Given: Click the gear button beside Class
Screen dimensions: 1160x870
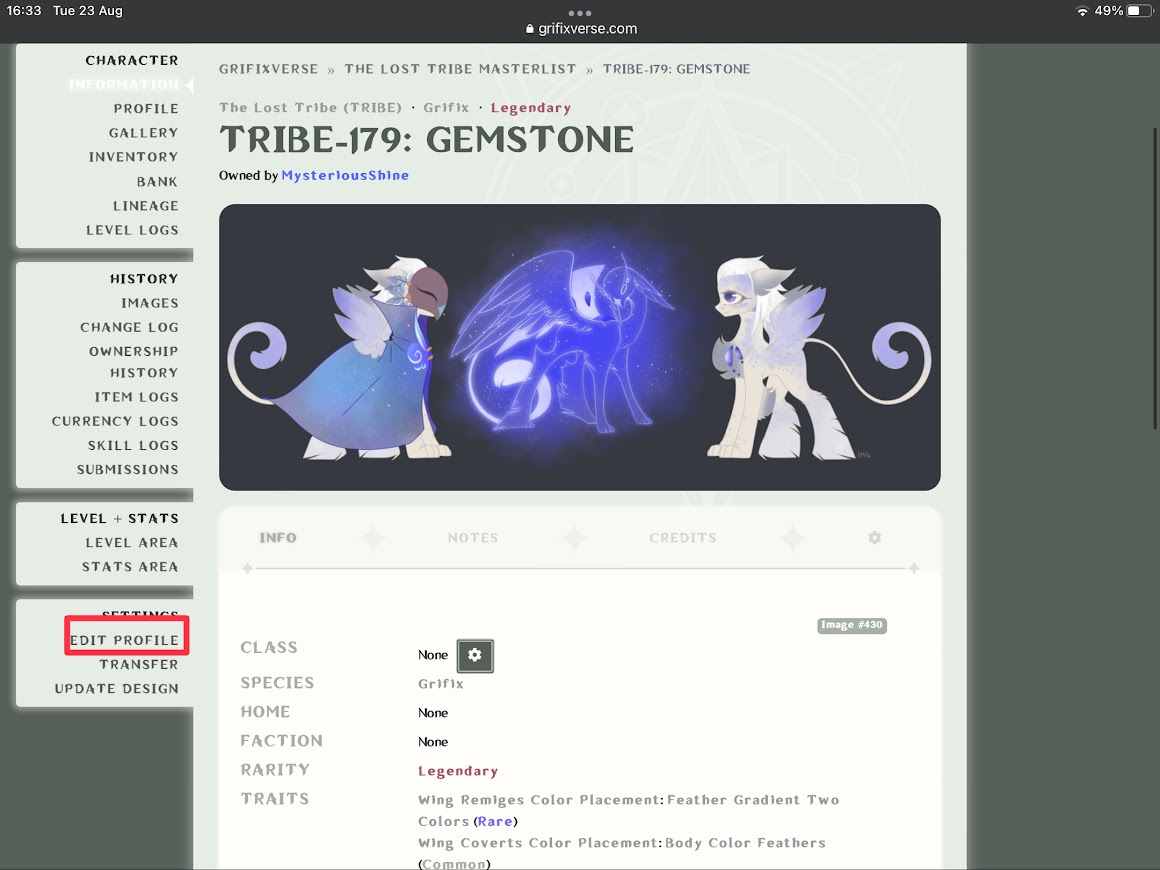Looking at the screenshot, I should 475,655.
